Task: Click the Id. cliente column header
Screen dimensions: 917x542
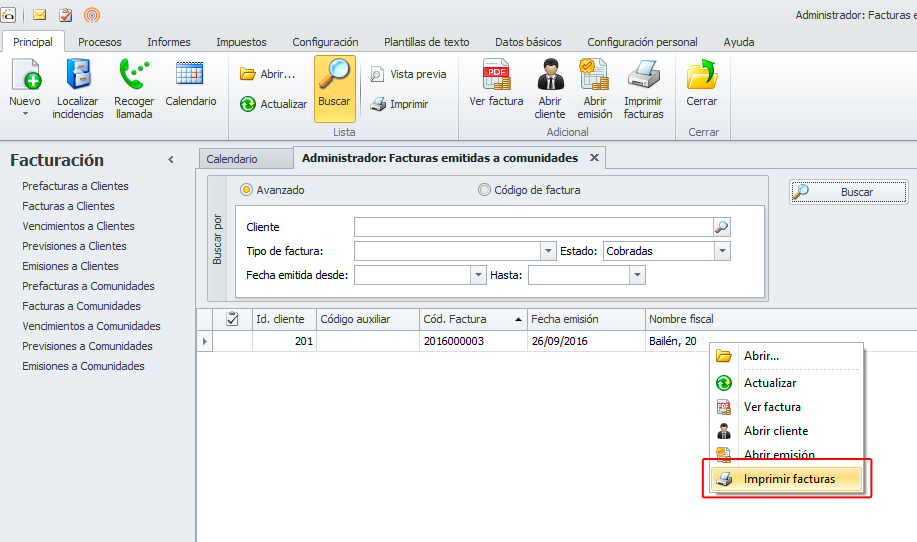Action: pyautogui.click(x=284, y=319)
